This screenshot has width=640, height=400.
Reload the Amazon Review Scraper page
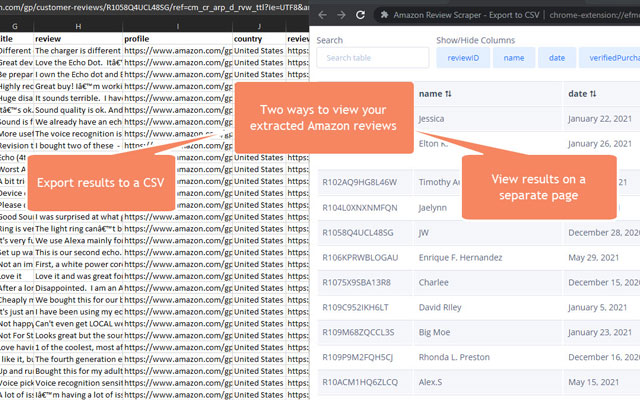360,15
